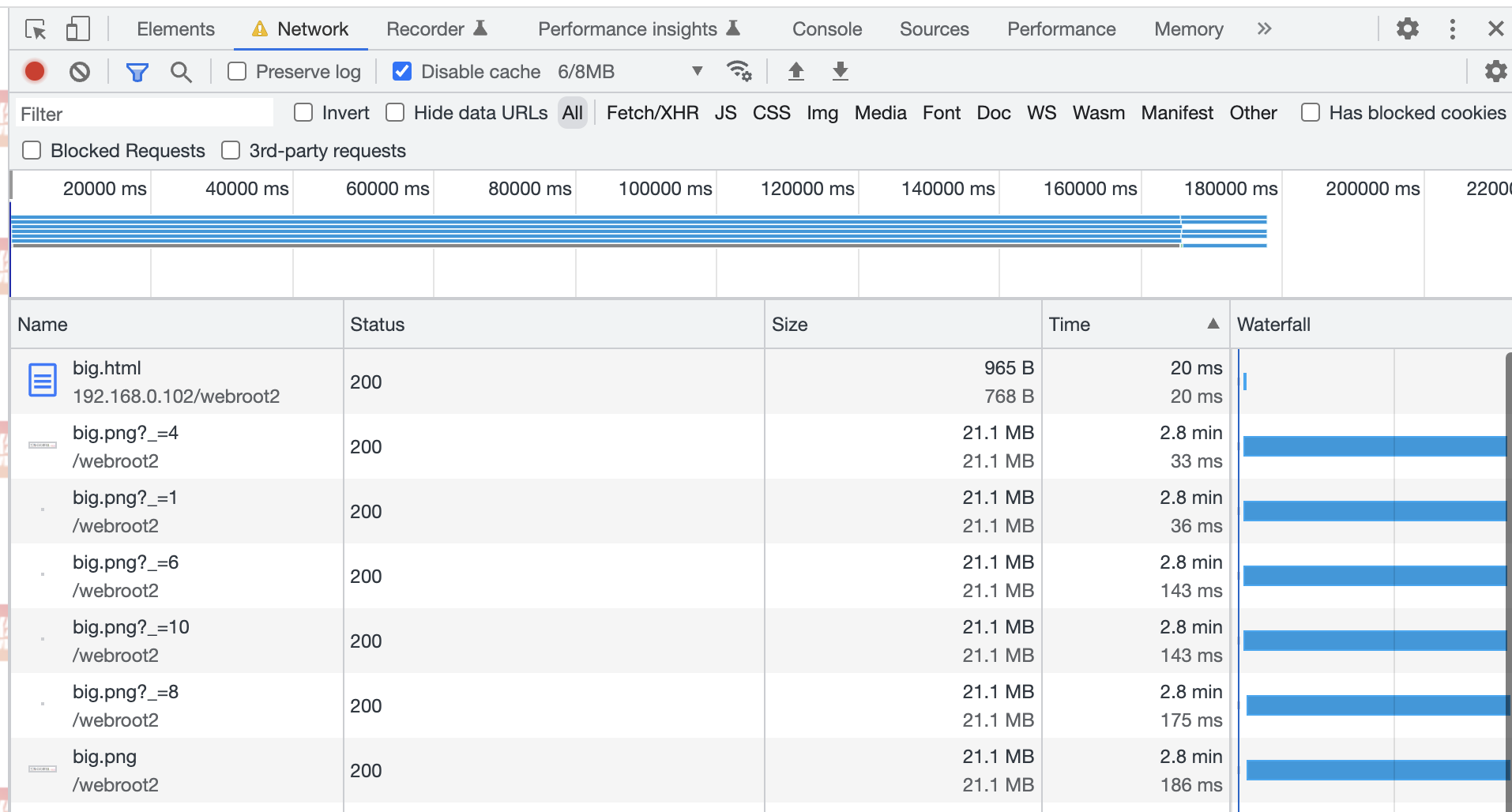Uncheck Disable cache checkbox
Image resolution: width=1512 pixels, height=812 pixels.
[x=402, y=71]
